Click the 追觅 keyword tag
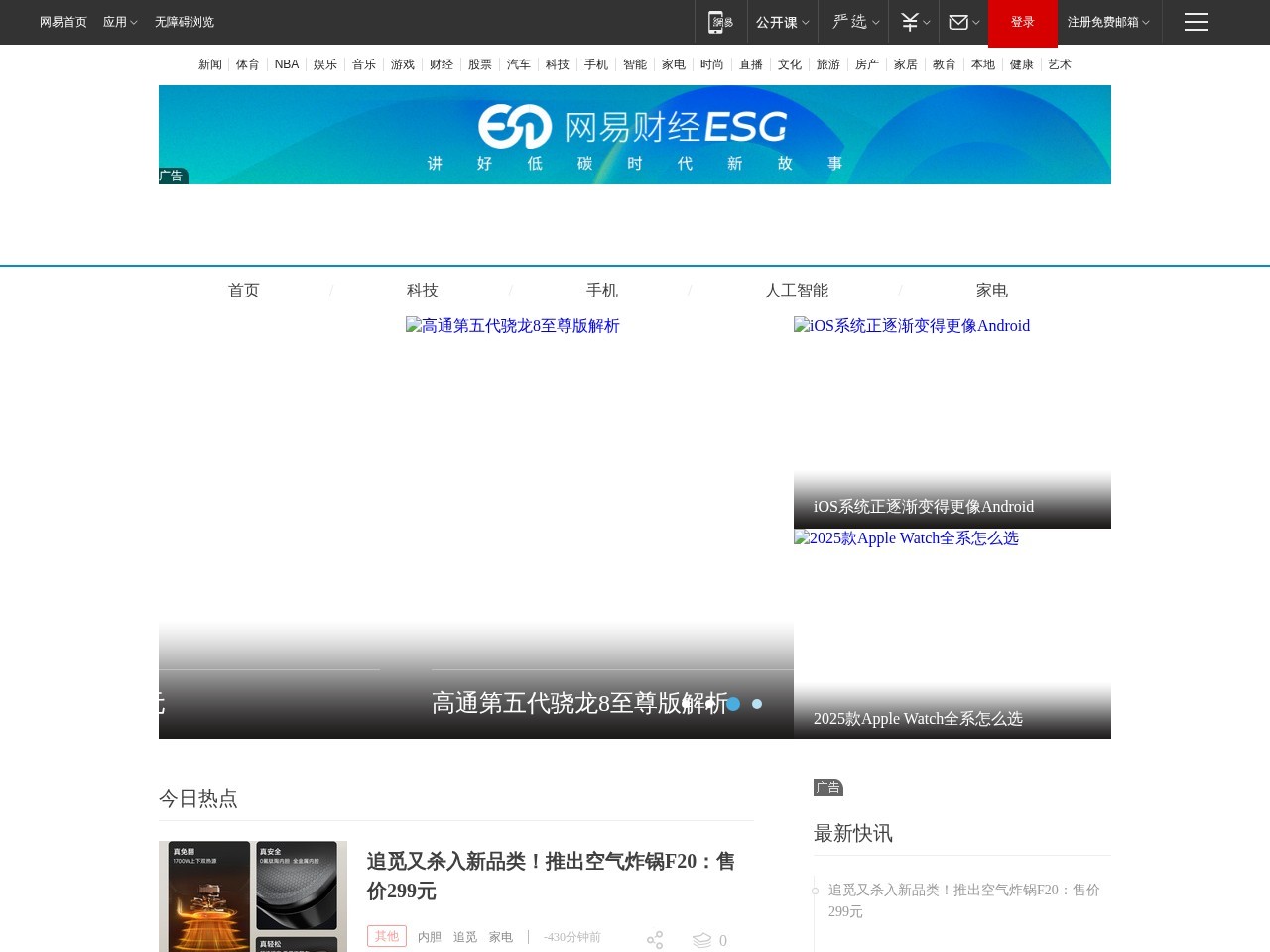Image resolution: width=1270 pixels, height=952 pixels. pyautogui.click(x=465, y=937)
